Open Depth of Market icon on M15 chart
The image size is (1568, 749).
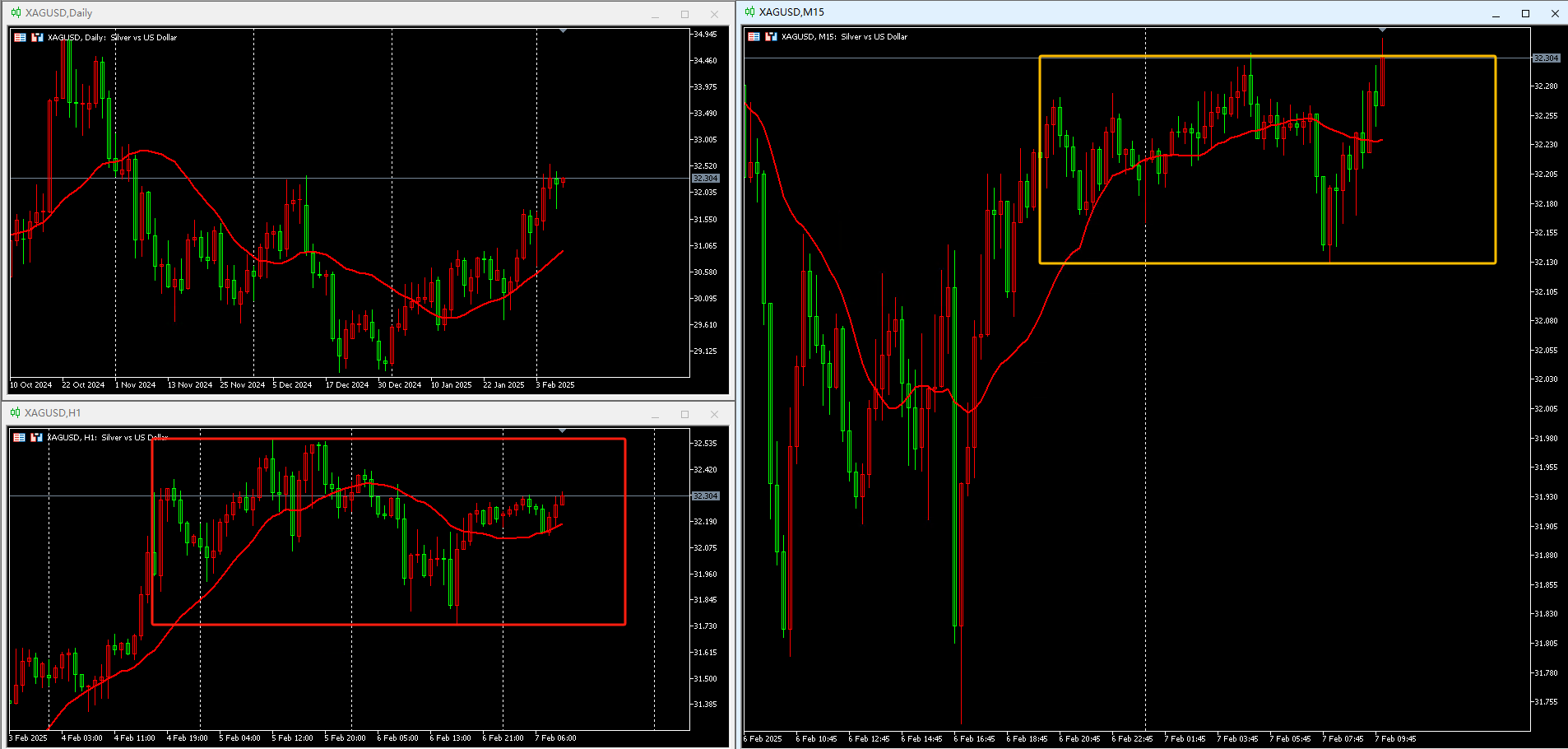tap(771, 37)
